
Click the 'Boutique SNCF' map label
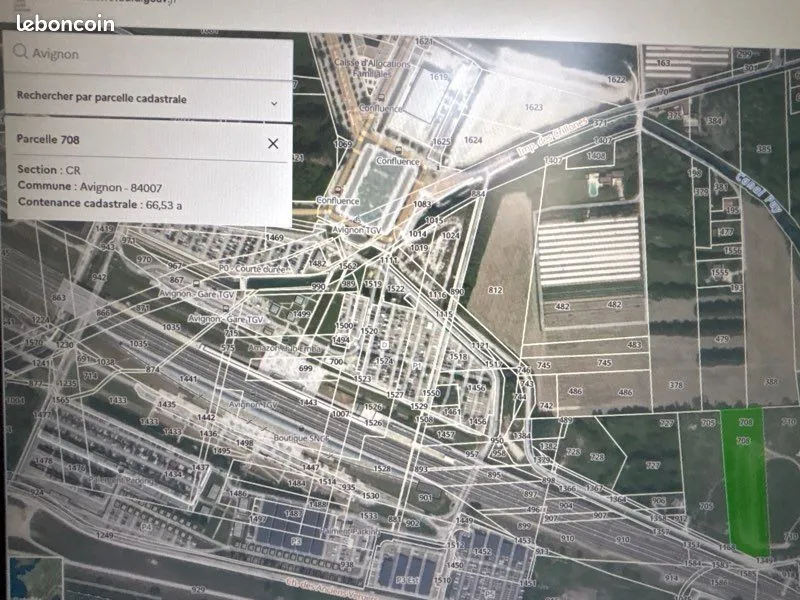[301, 438]
